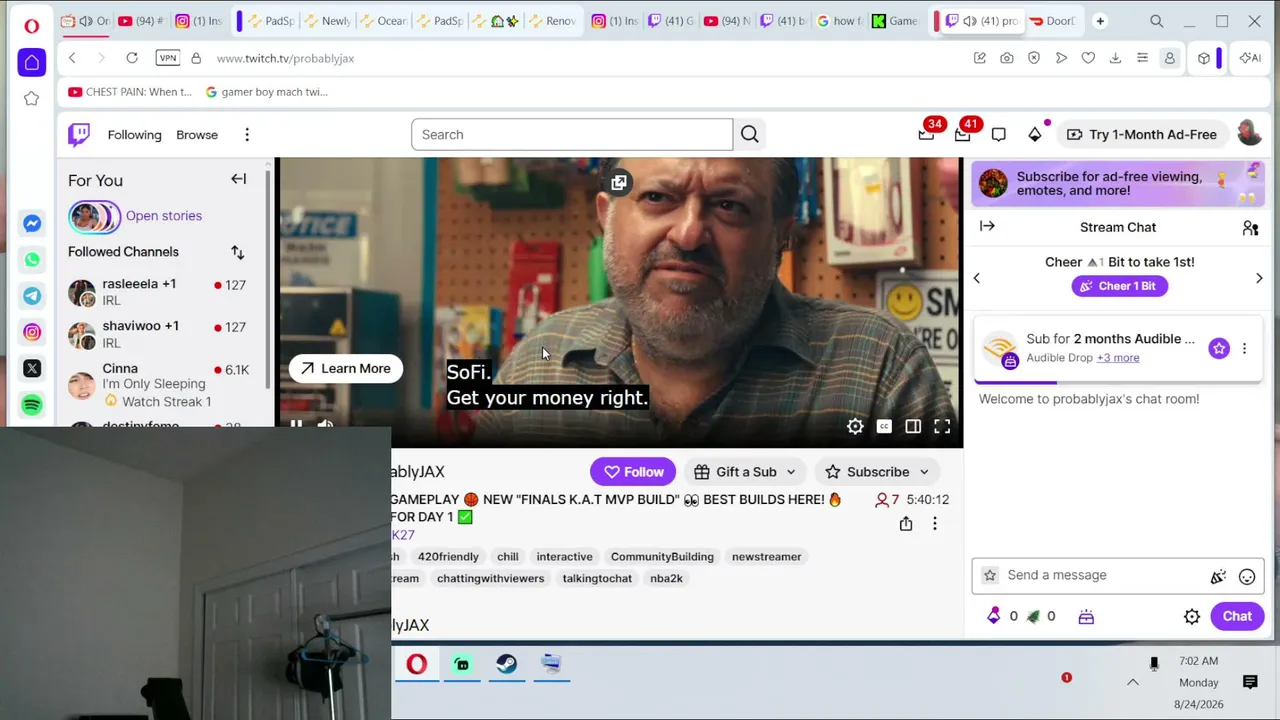Expand the Gift a Sub dropdown arrow
The height and width of the screenshot is (720, 1280).
[791, 472]
